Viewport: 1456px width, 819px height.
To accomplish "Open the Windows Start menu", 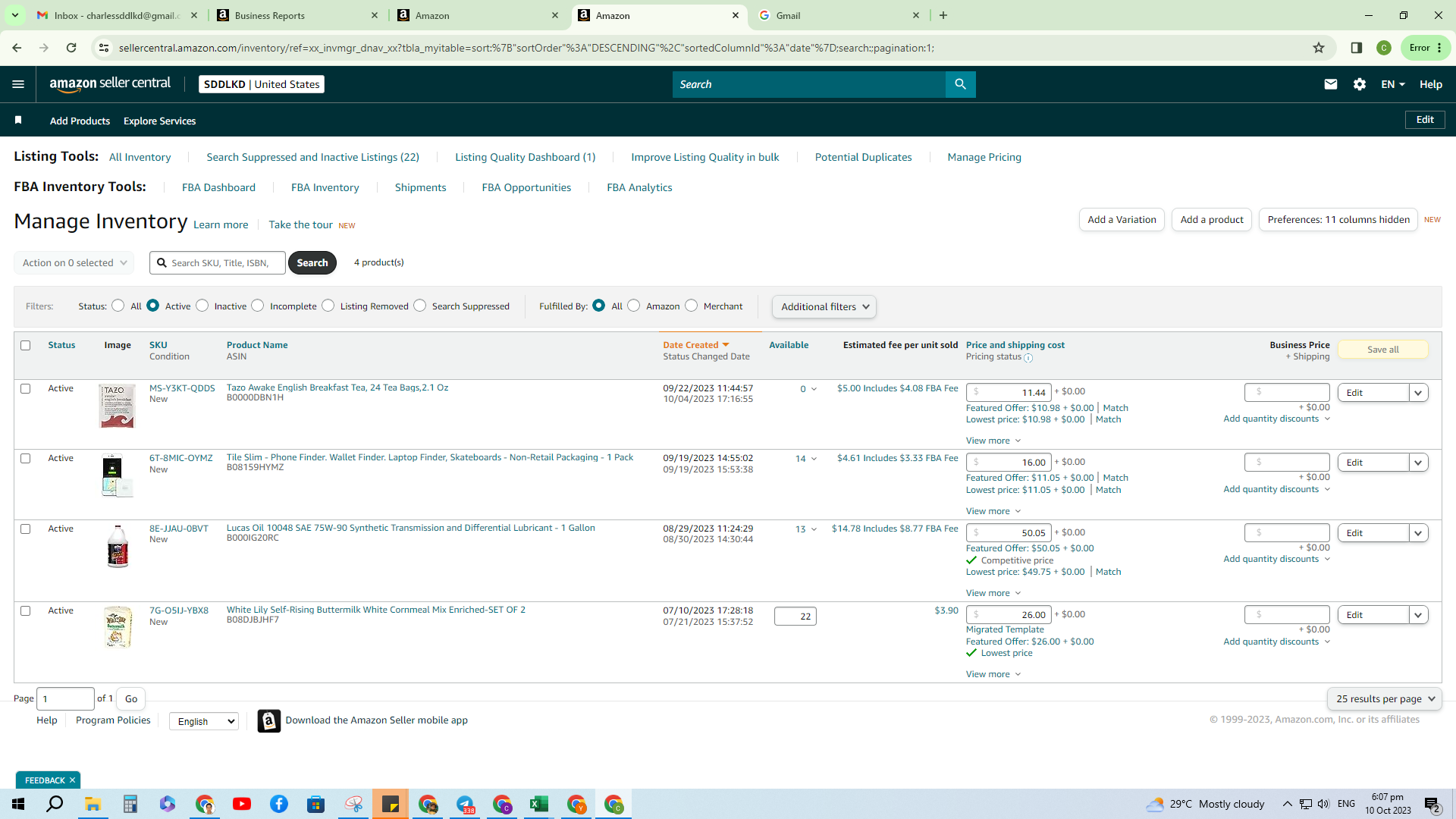I will (18, 804).
